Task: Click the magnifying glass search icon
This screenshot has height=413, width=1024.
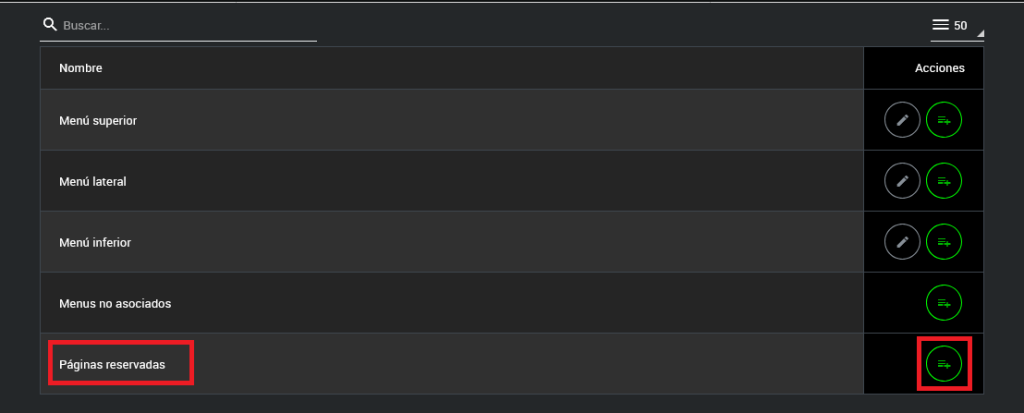Action: (x=50, y=24)
